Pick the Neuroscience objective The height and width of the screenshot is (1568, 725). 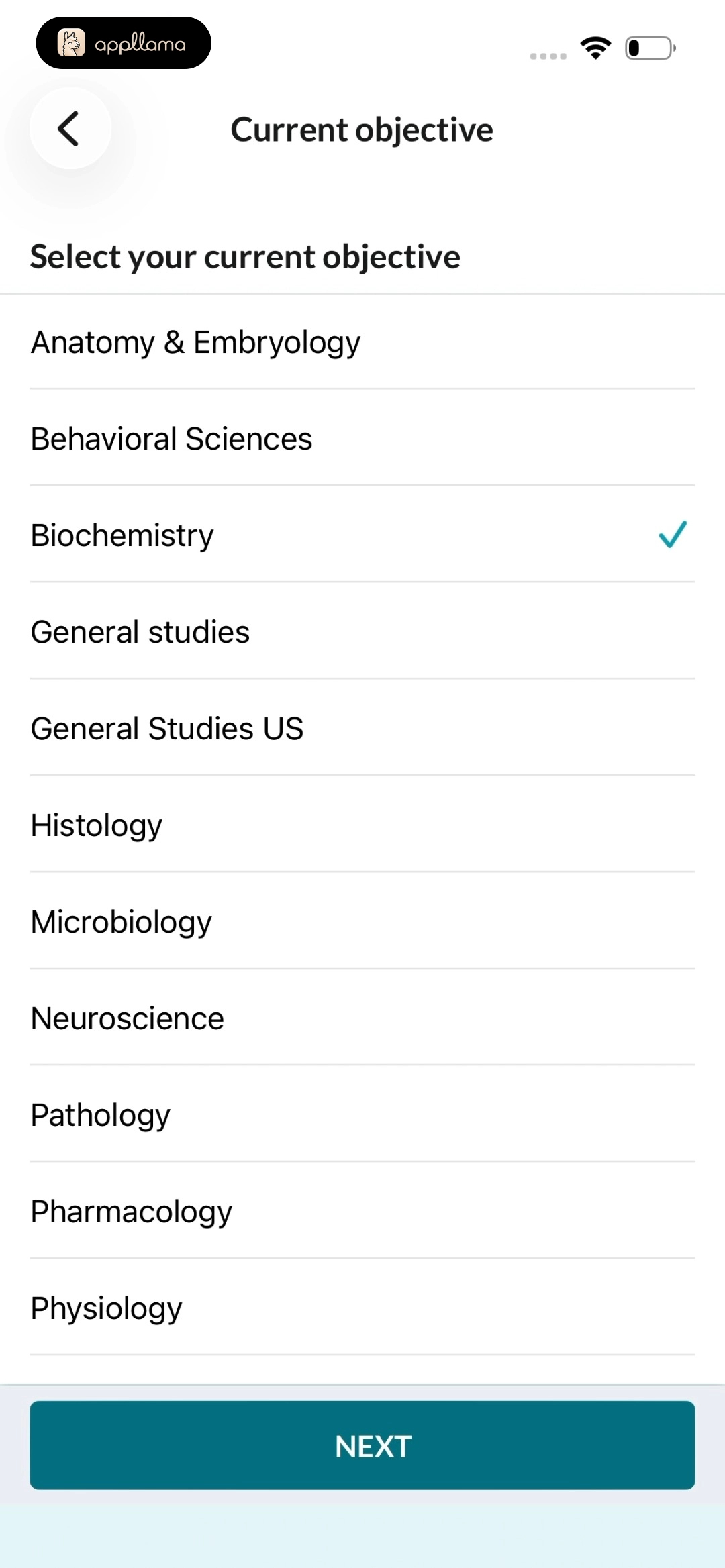(362, 1018)
